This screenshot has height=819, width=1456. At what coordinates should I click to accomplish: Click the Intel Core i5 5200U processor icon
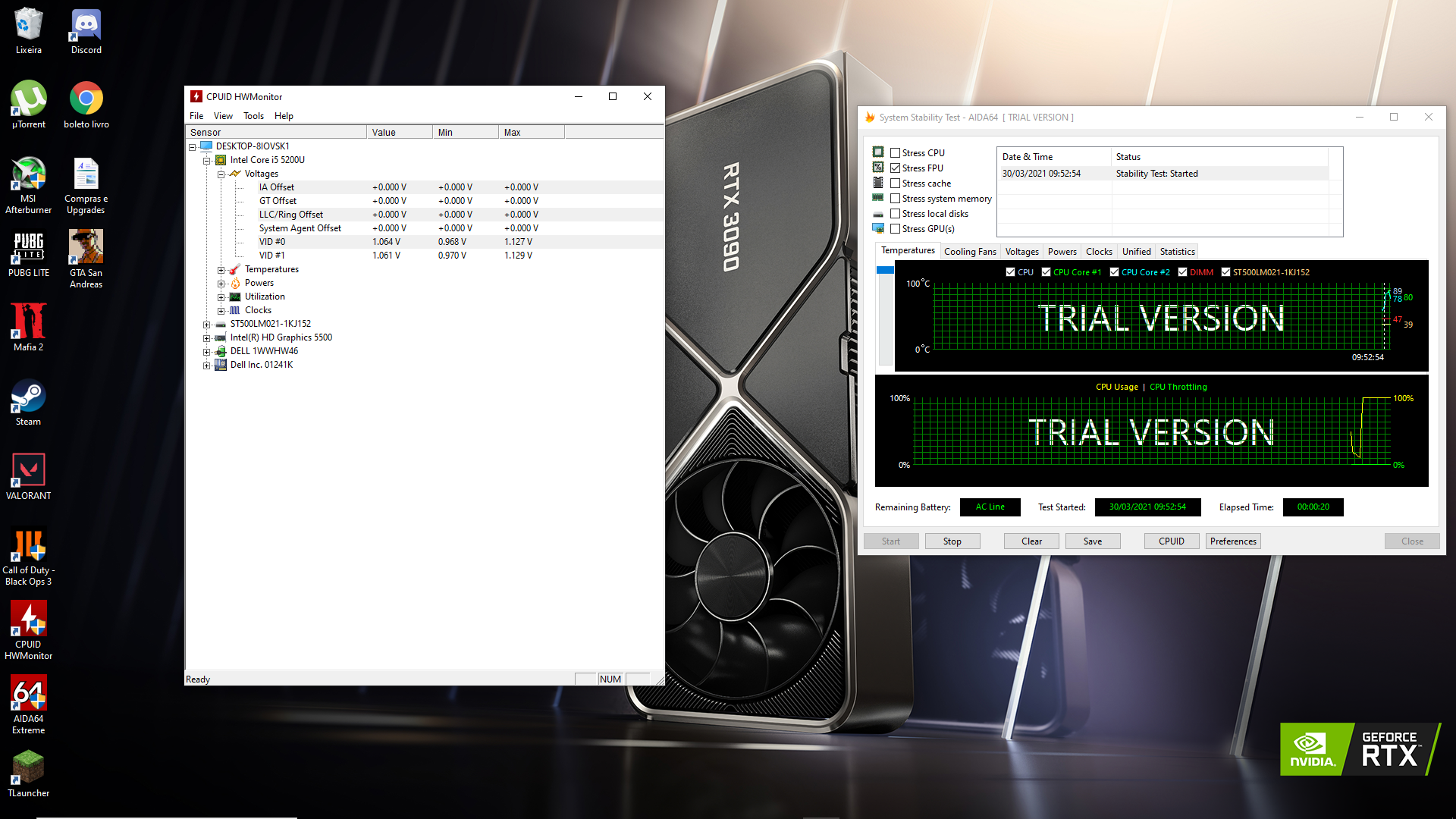pos(221,160)
